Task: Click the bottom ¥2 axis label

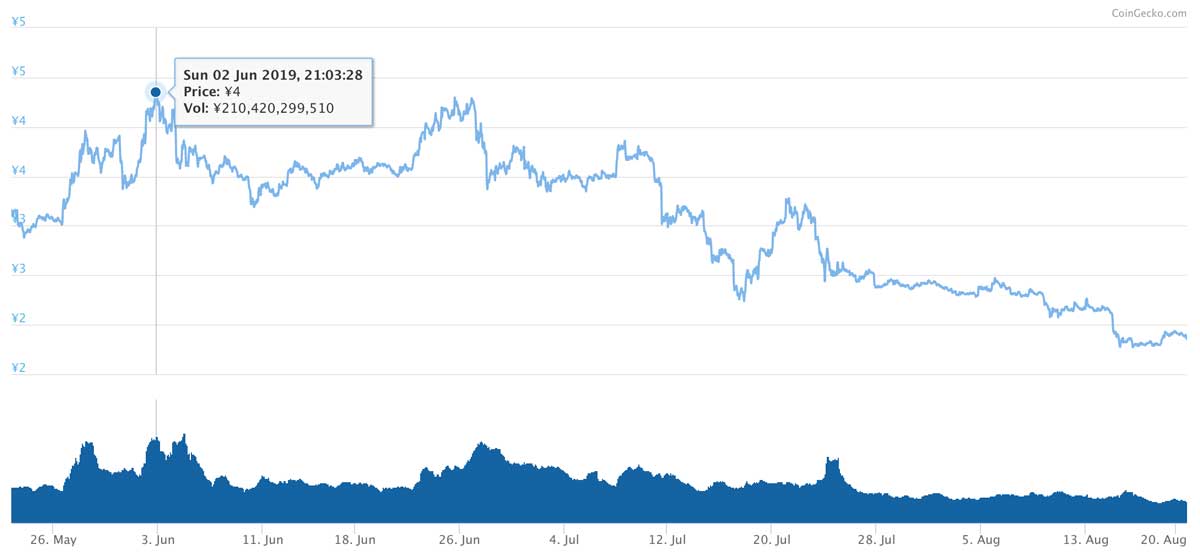Action: coord(18,368)
